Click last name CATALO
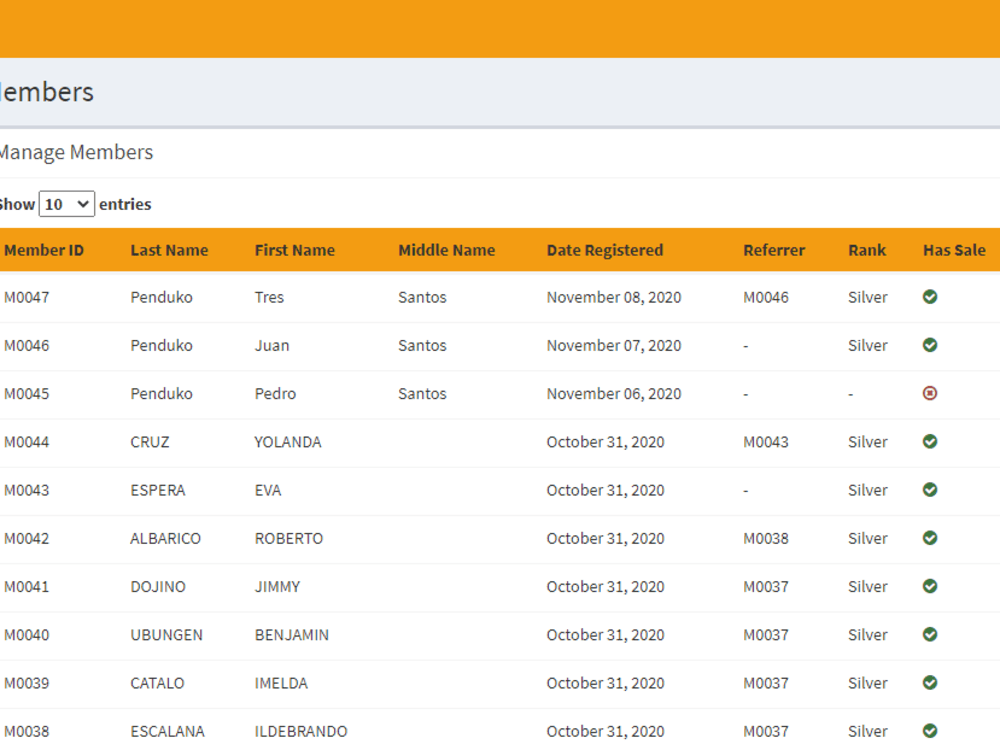 pos(157,683)
